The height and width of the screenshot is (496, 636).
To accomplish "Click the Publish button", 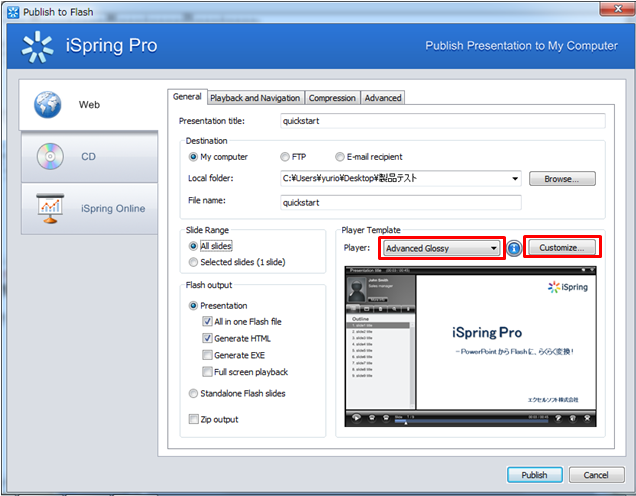I will pyautogui.click(x=535, y=475).
